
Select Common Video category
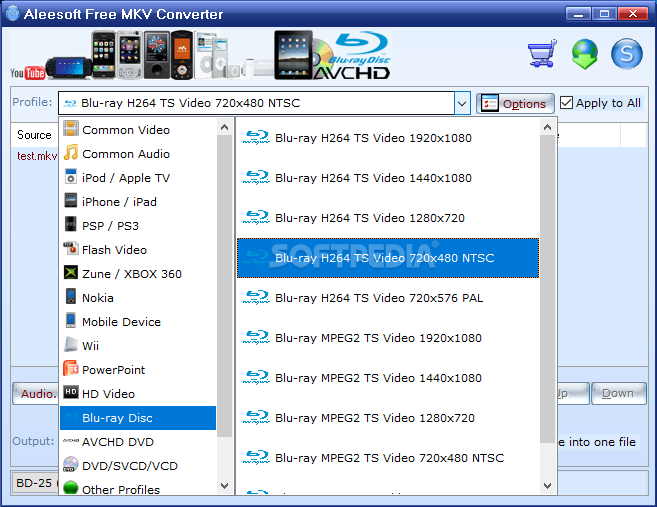[x=138, y=130]
